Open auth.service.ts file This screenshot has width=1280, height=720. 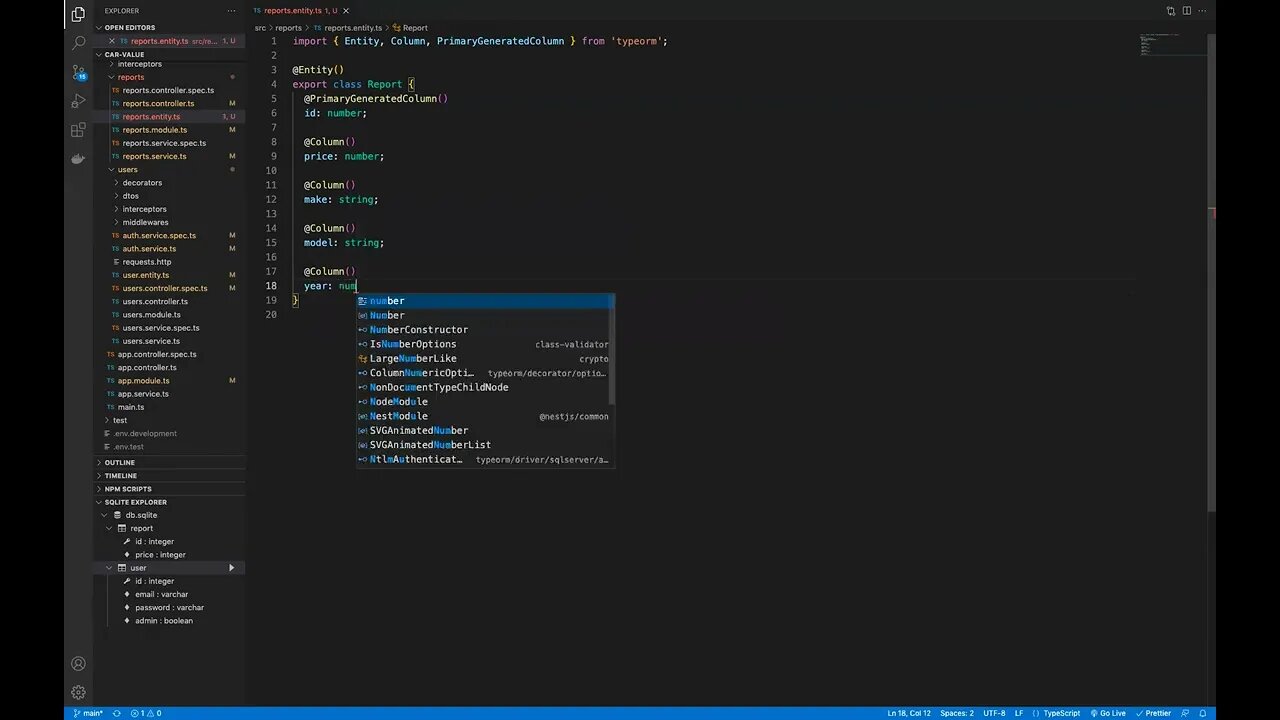(x=149, y=249)
